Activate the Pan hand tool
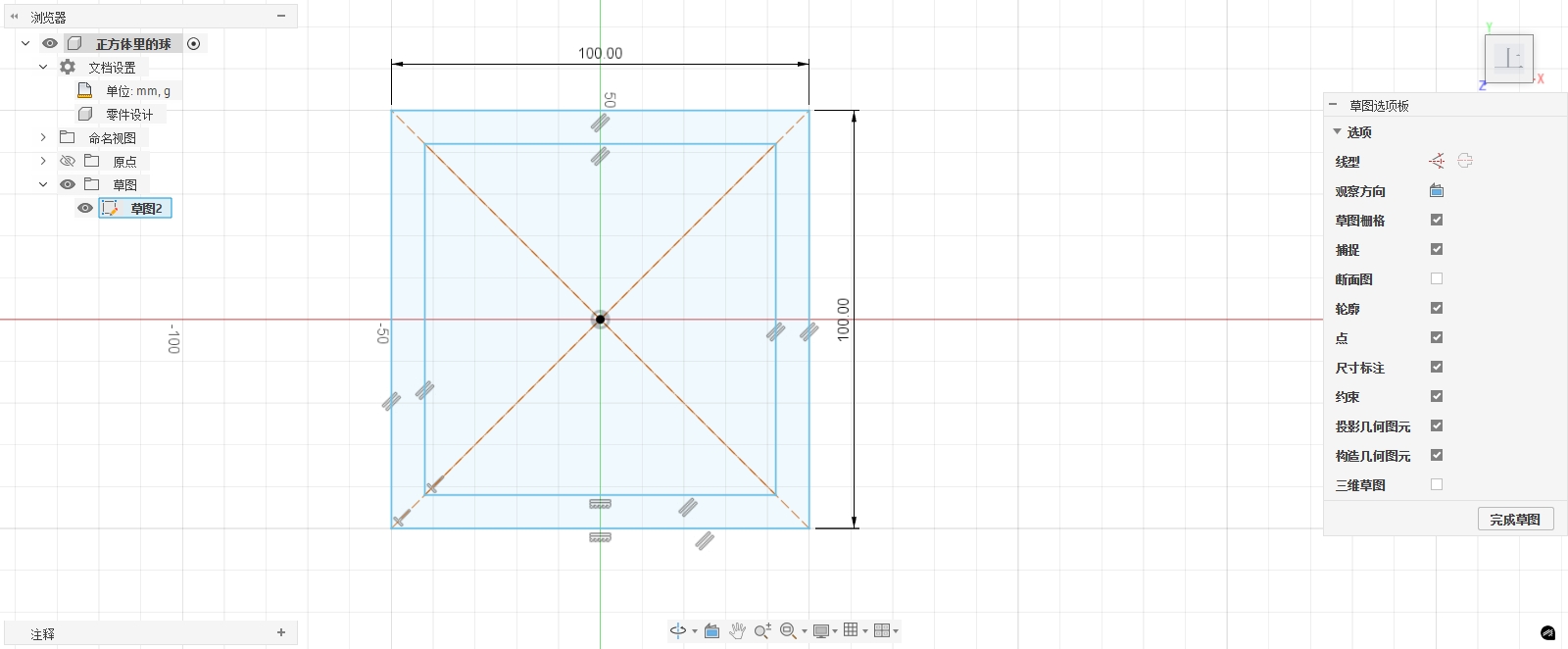The image size is (1568, 649). coord(737,630)
